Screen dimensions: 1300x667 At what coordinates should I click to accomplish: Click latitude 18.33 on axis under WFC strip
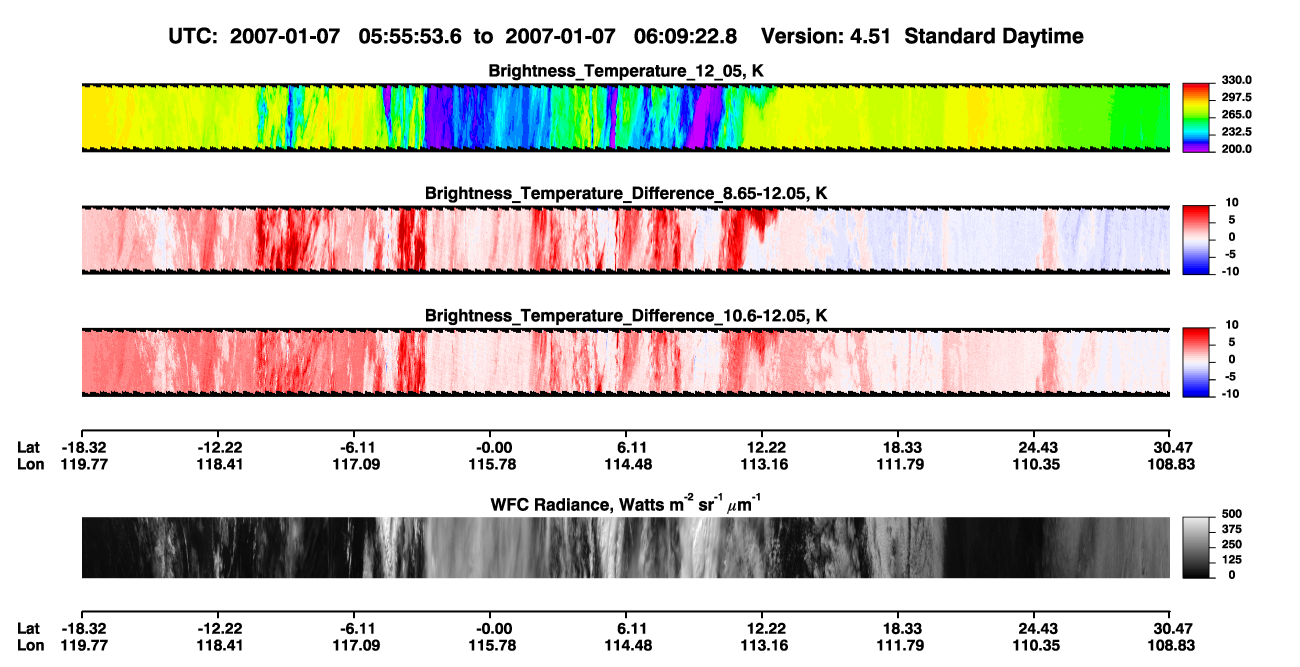click(x=898, y=629)
